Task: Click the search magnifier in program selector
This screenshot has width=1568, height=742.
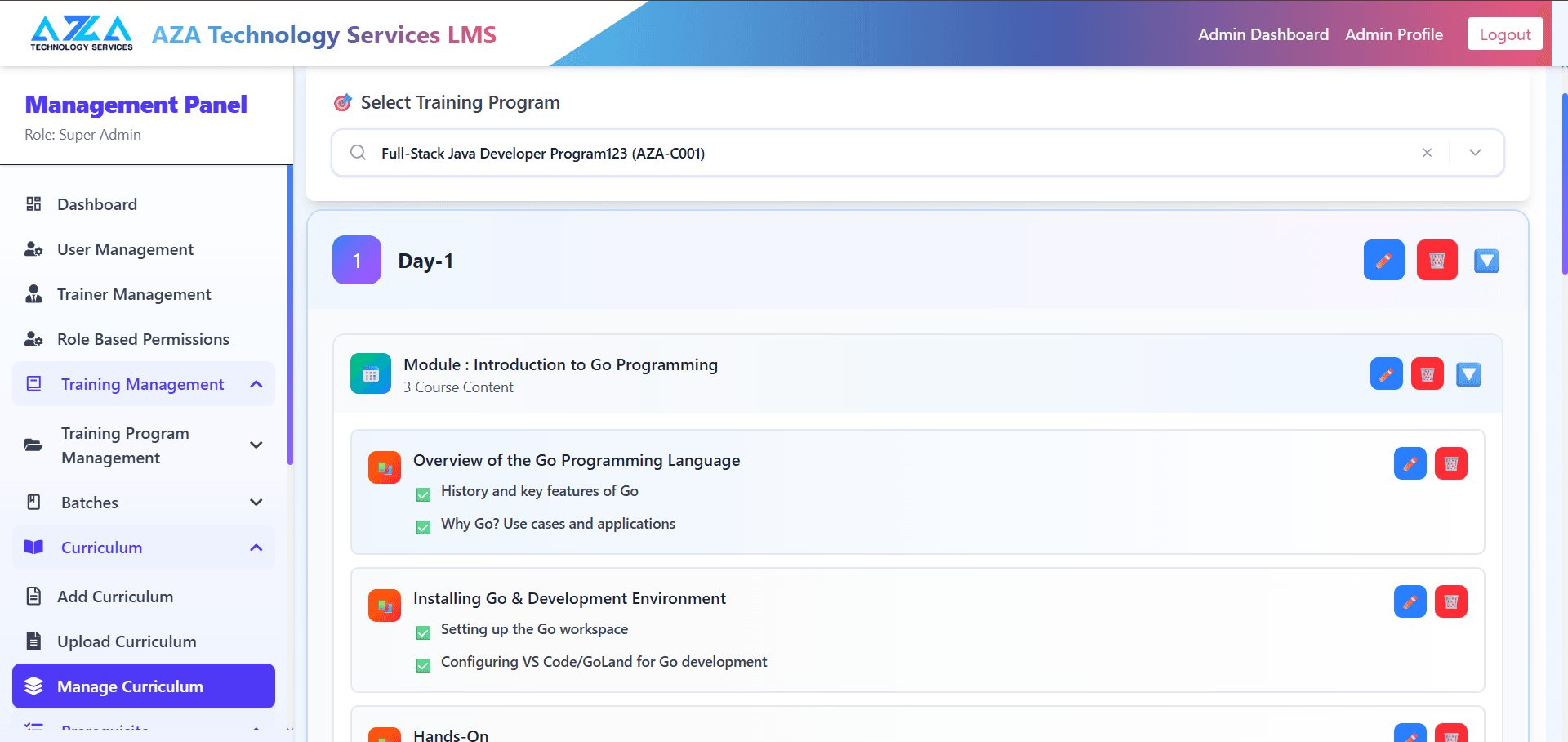Action: point(358,153)
